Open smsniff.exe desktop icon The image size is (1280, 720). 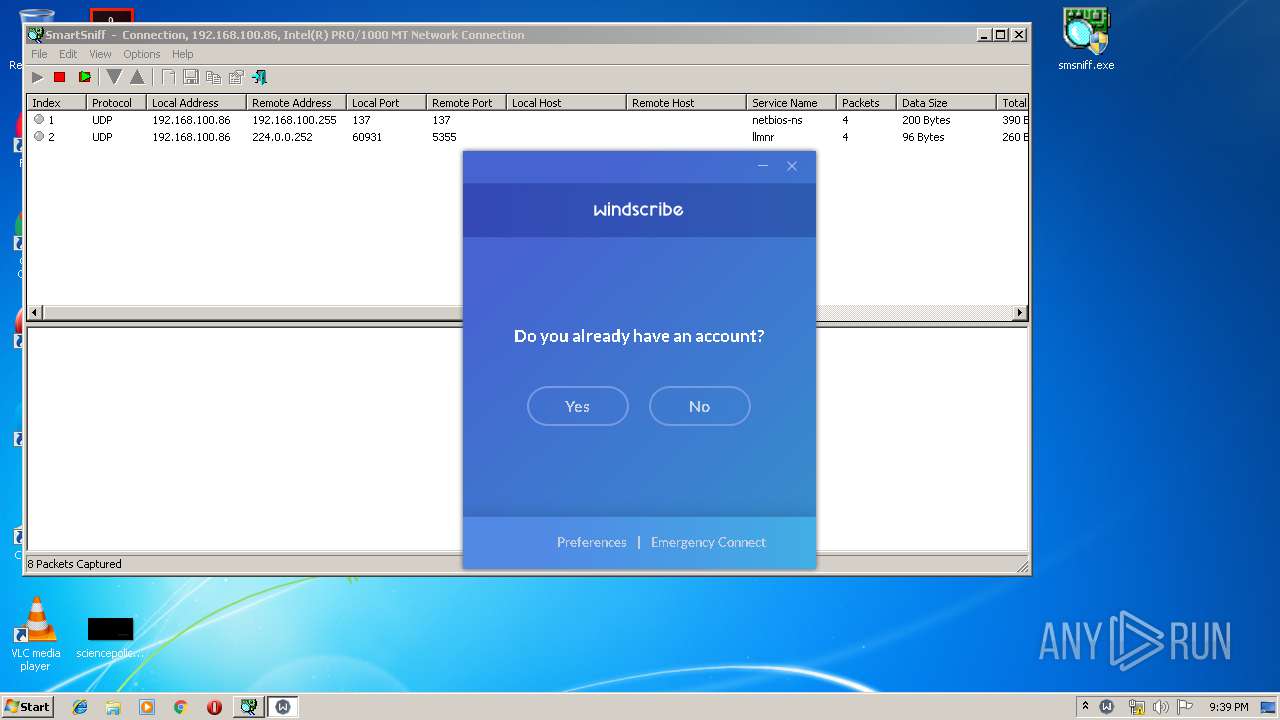1086,40
